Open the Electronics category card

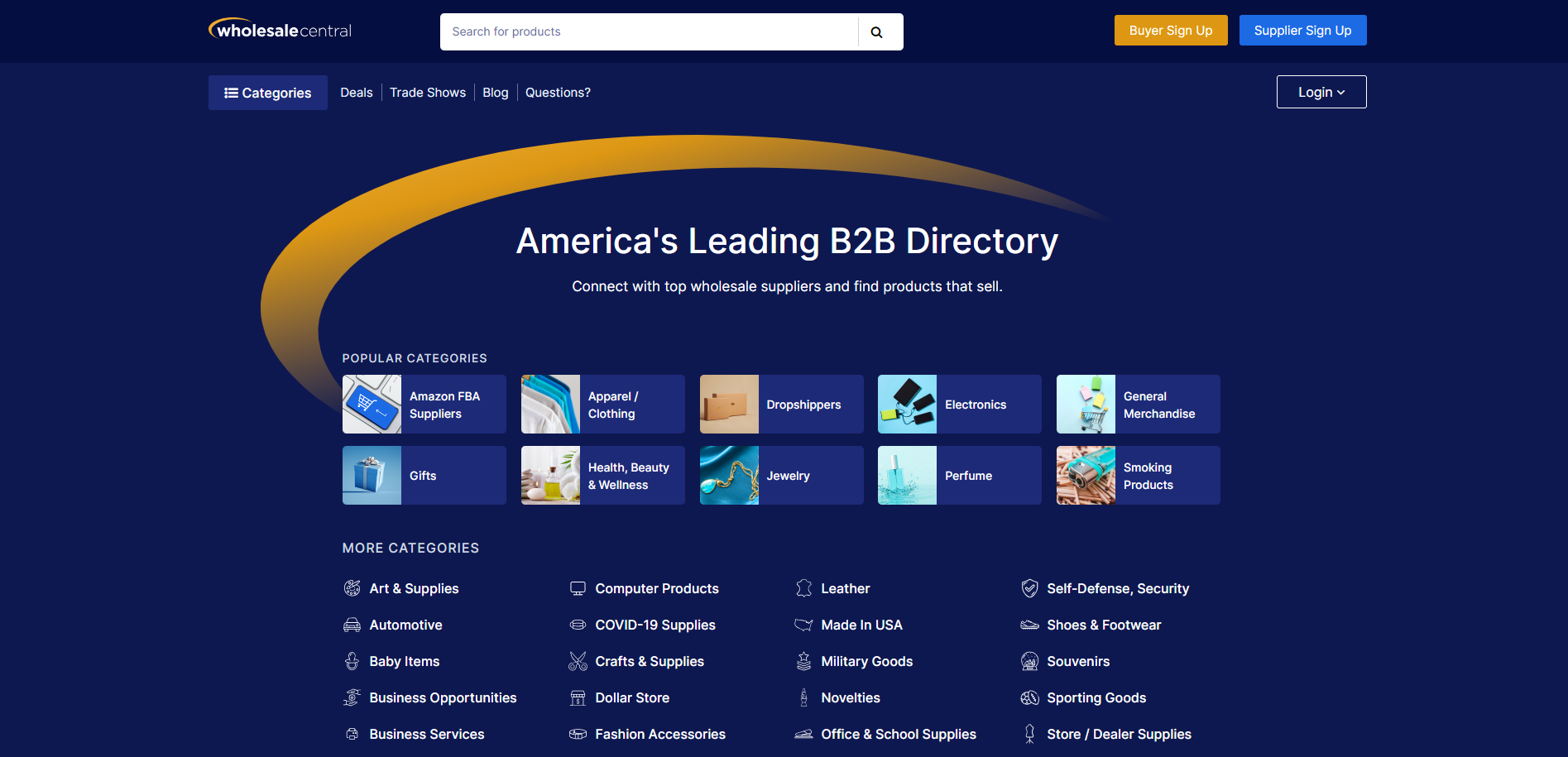coord(960,405)
